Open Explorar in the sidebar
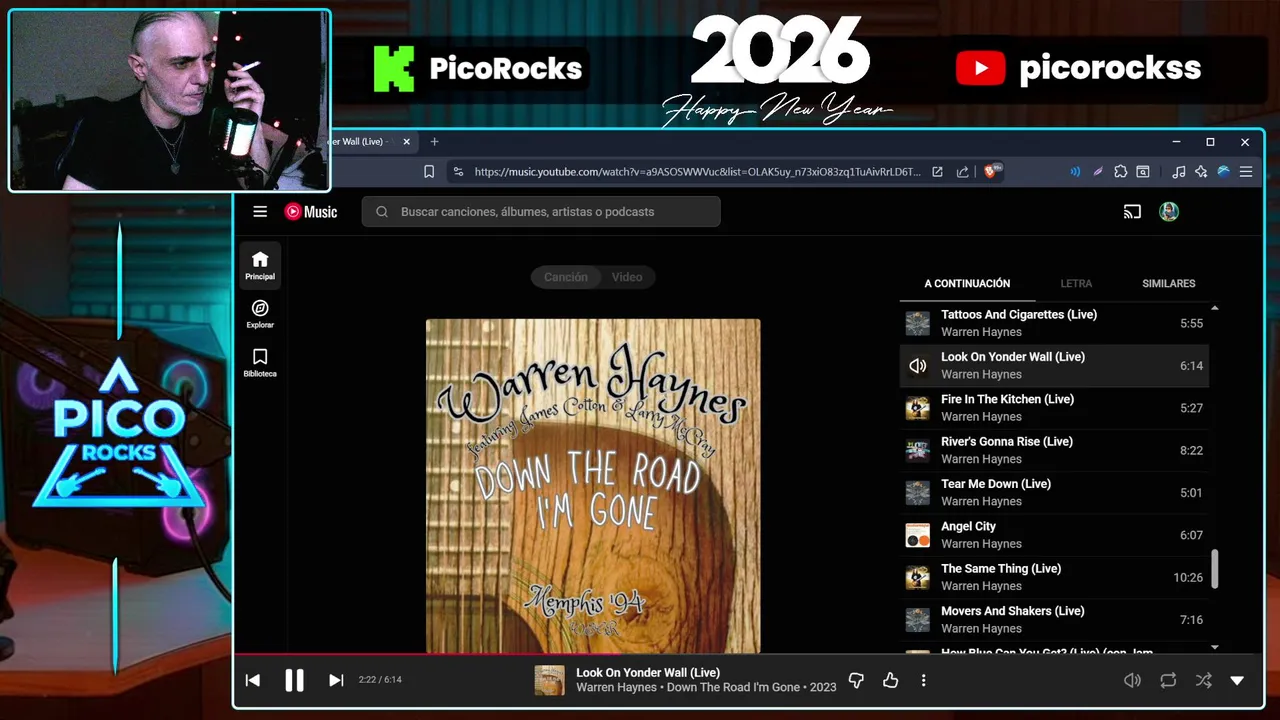Viewport: 1280px width, 720px height. click(260, 314)
